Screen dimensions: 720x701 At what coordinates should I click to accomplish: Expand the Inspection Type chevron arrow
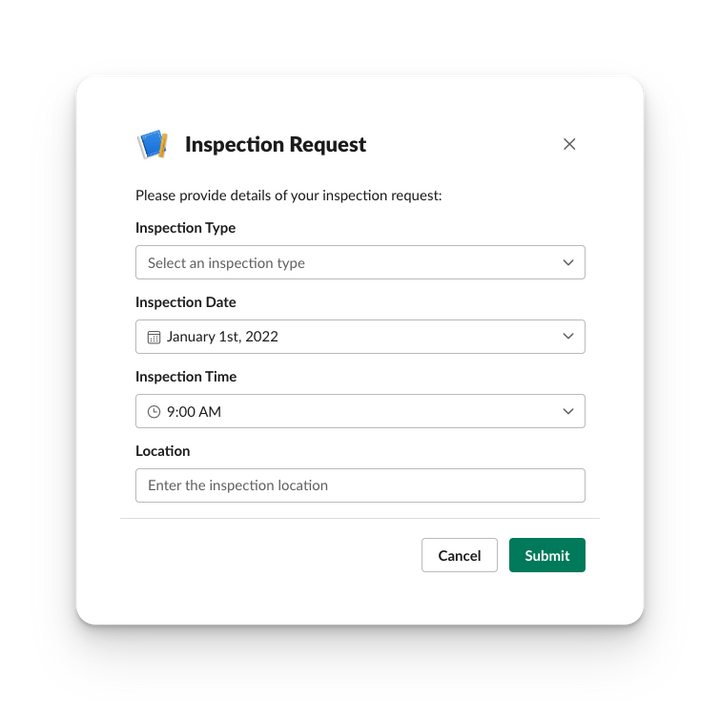coord(568,263)
